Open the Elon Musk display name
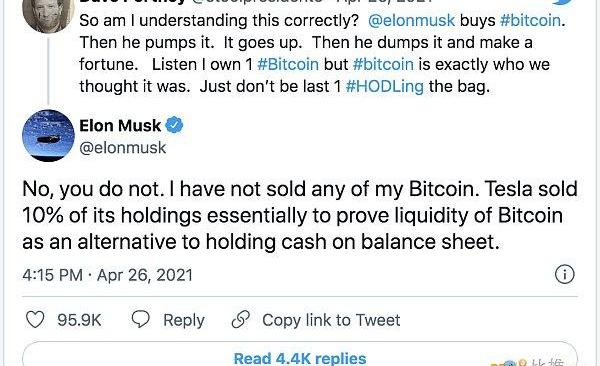The image size is (600, 366). coord(120,126)
